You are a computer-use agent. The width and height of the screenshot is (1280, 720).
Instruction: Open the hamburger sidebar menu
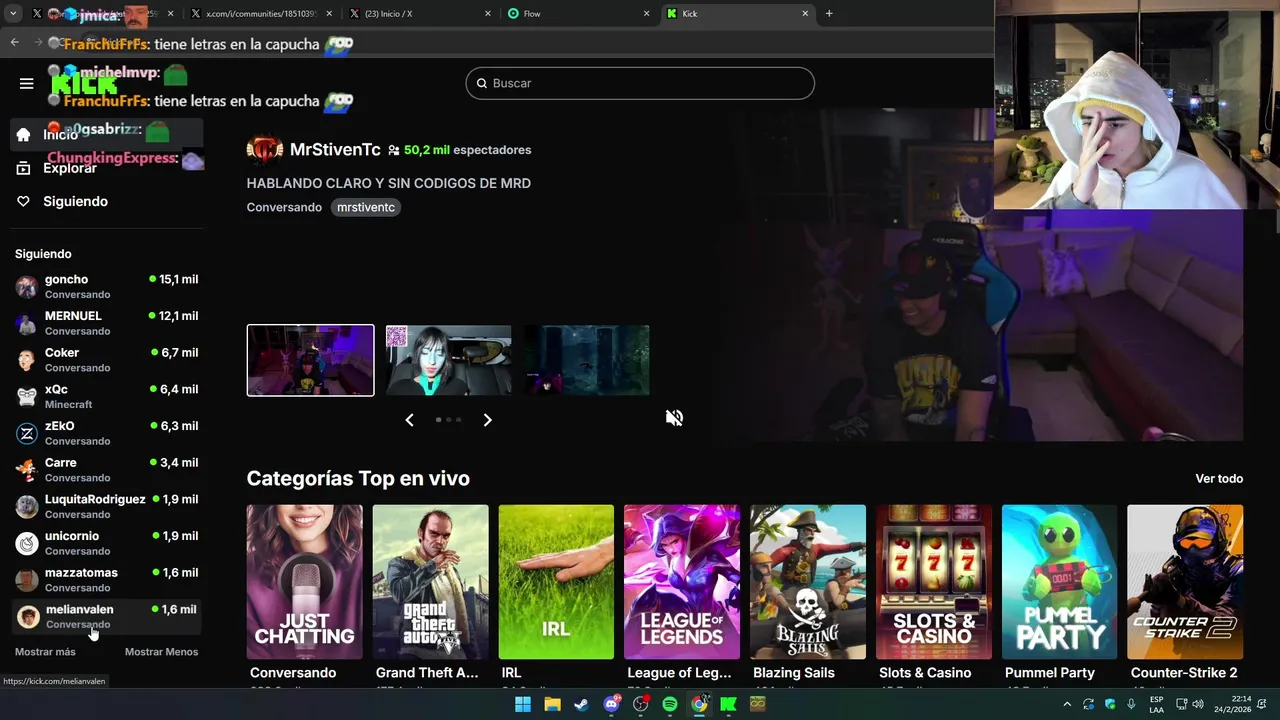[x=27, y=83]
